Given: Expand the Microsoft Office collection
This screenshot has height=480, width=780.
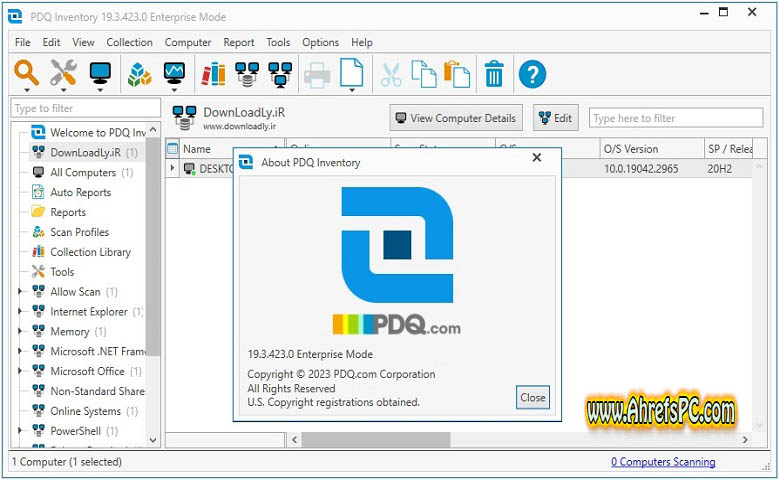Looking at the screenshot, I should pos(20,371).
